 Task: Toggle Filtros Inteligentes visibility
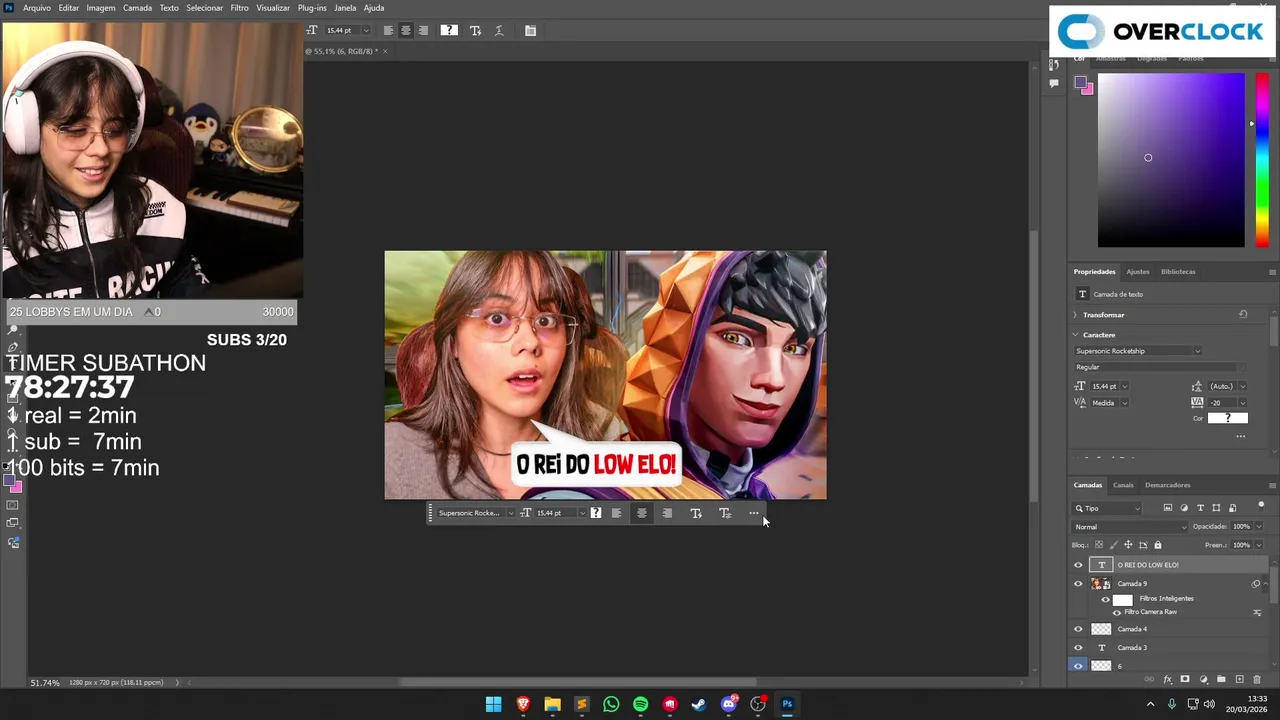tap(1105, 599)
